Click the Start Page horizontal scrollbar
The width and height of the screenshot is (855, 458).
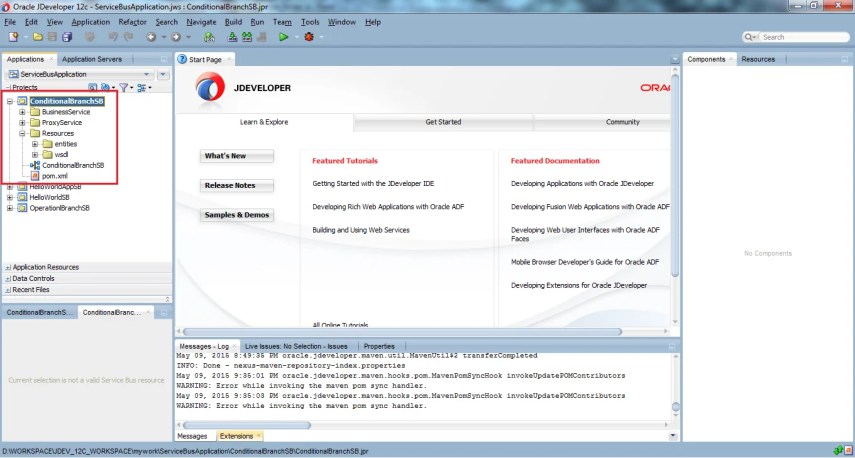tap(402, 332)
